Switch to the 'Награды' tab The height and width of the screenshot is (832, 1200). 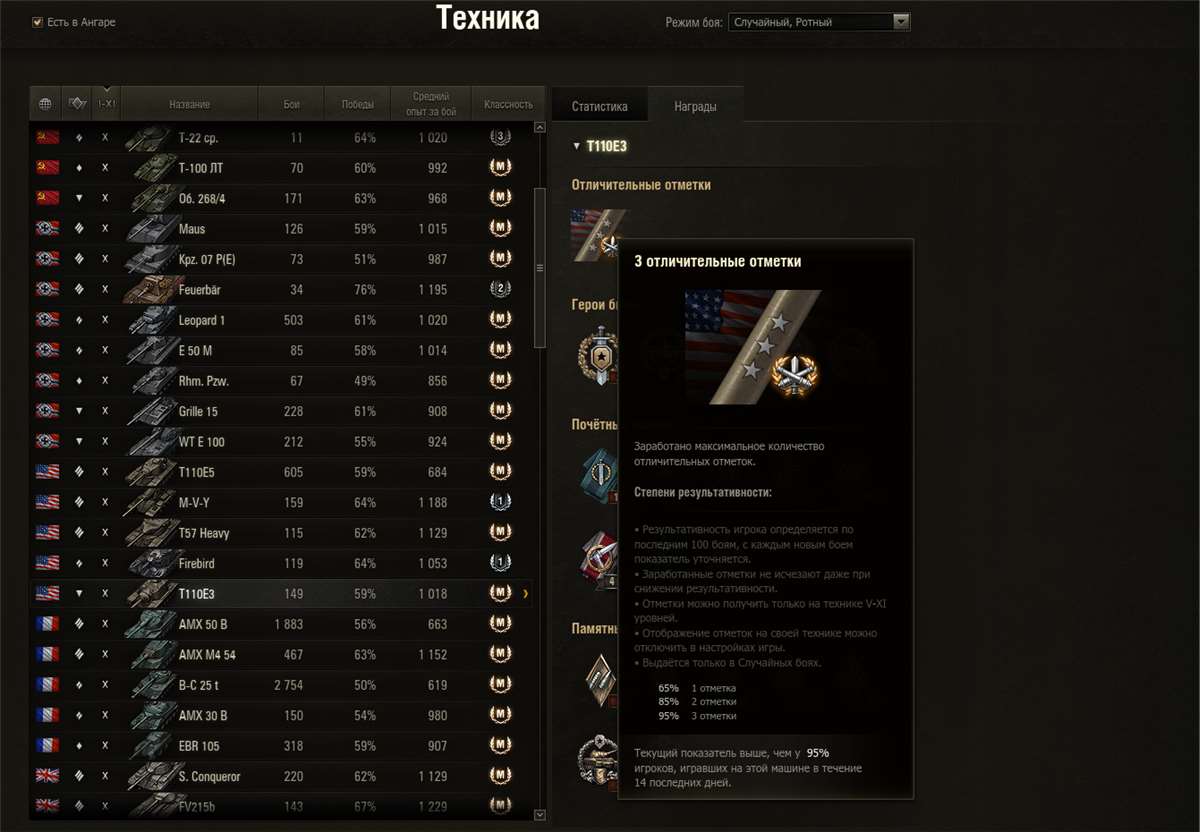point(695,106)
